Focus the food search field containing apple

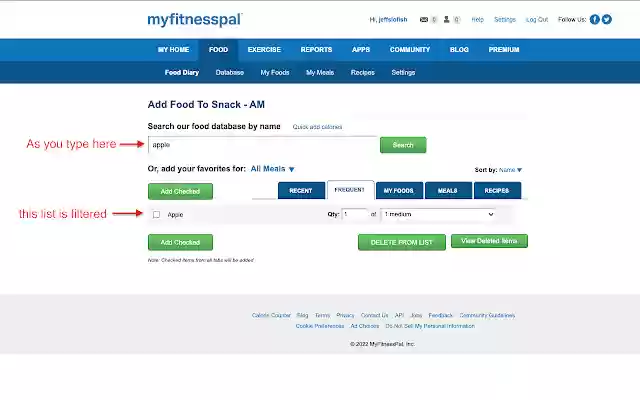pyautogui.click(x=263, y=145)
